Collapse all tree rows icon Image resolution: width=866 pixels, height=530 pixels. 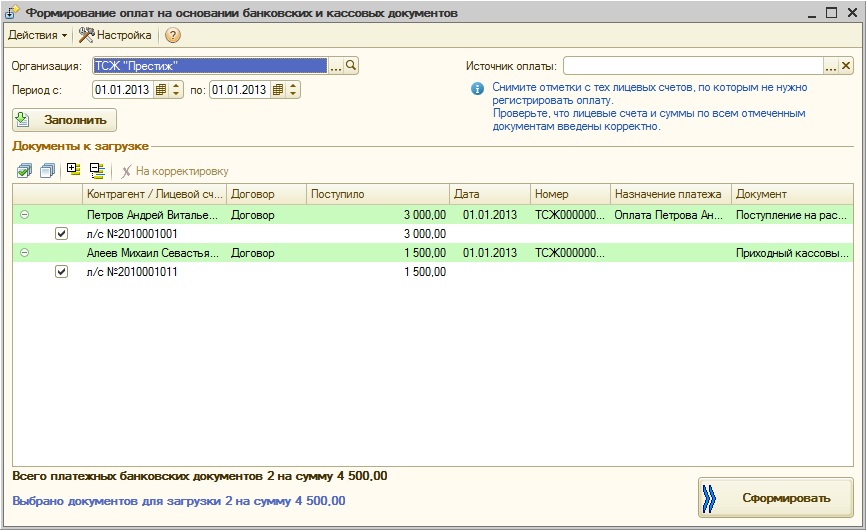(x=97, y=171)
